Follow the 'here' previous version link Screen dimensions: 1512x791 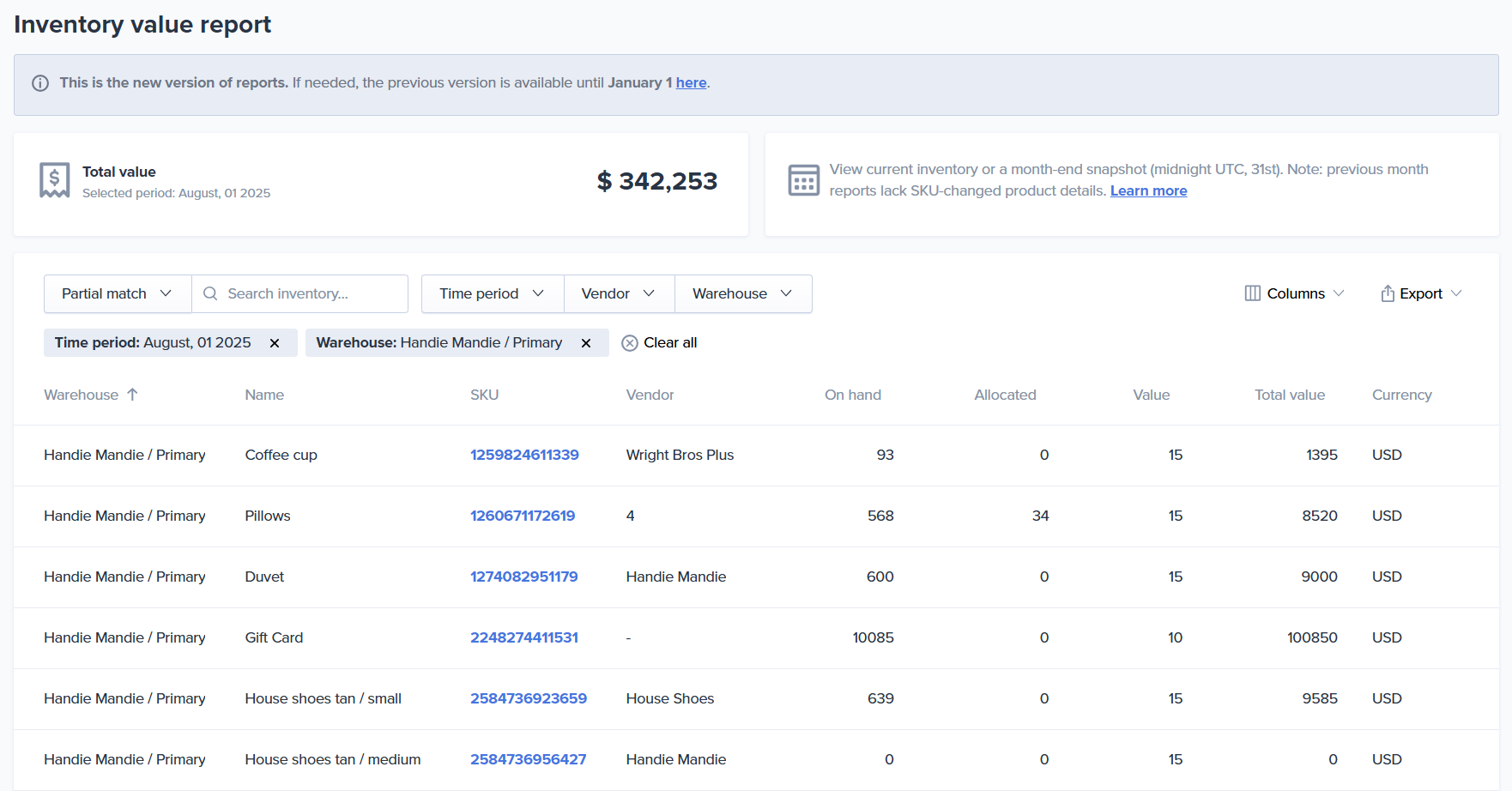pos(691,83)
